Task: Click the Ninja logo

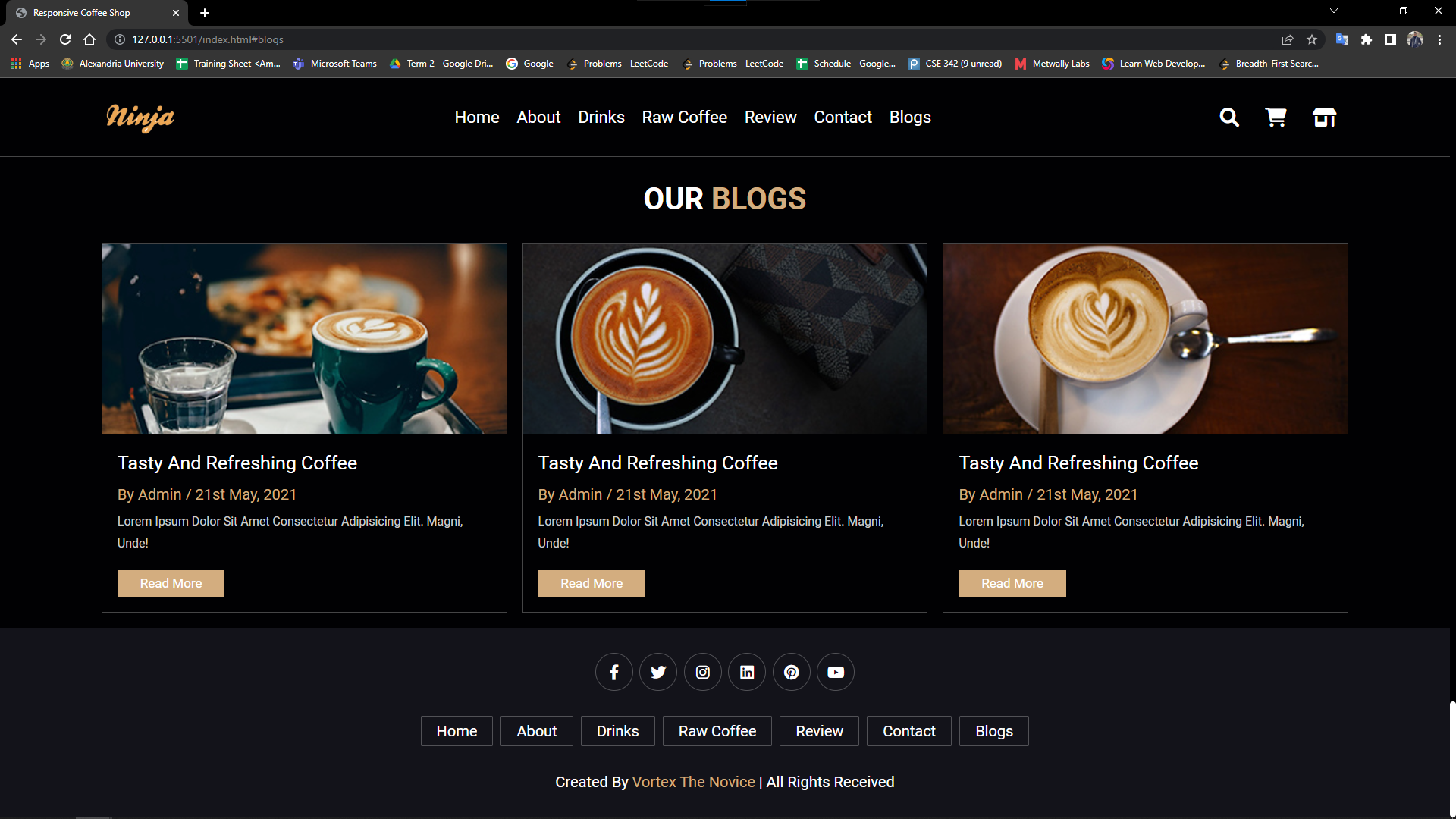Action: (140, 118)
